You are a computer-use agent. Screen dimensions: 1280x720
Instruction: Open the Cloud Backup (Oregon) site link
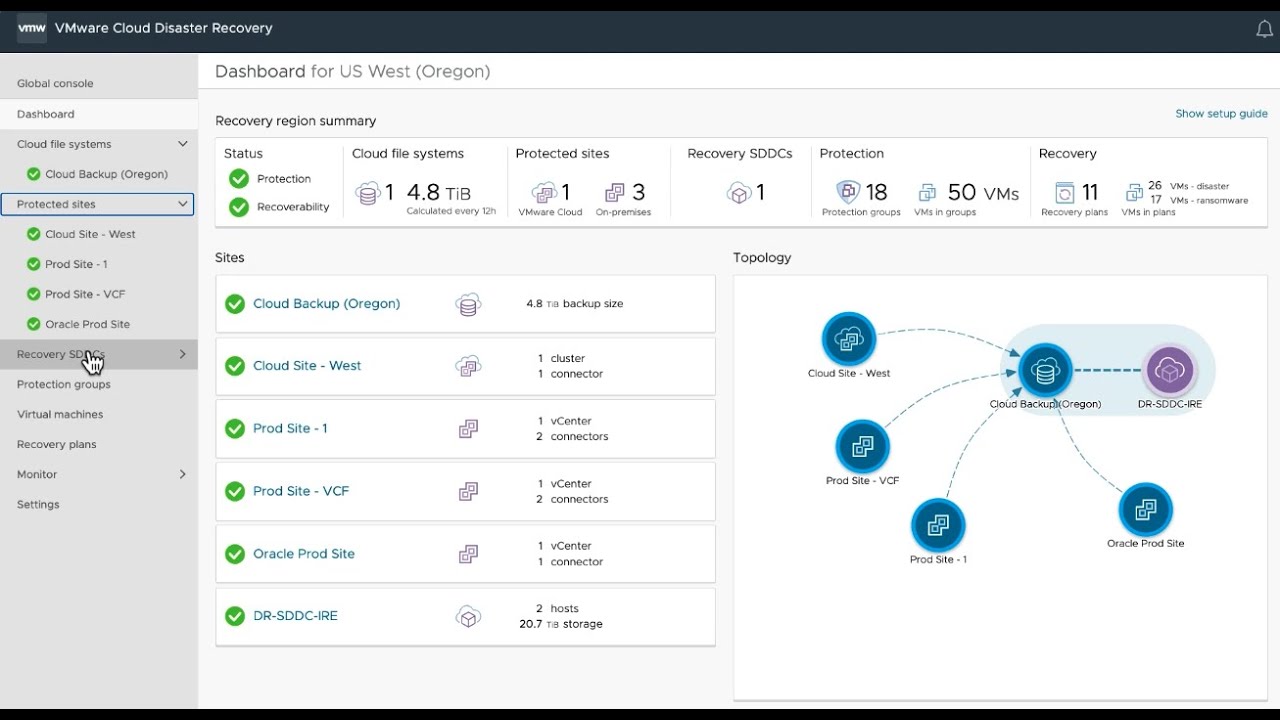pos(326,304)
